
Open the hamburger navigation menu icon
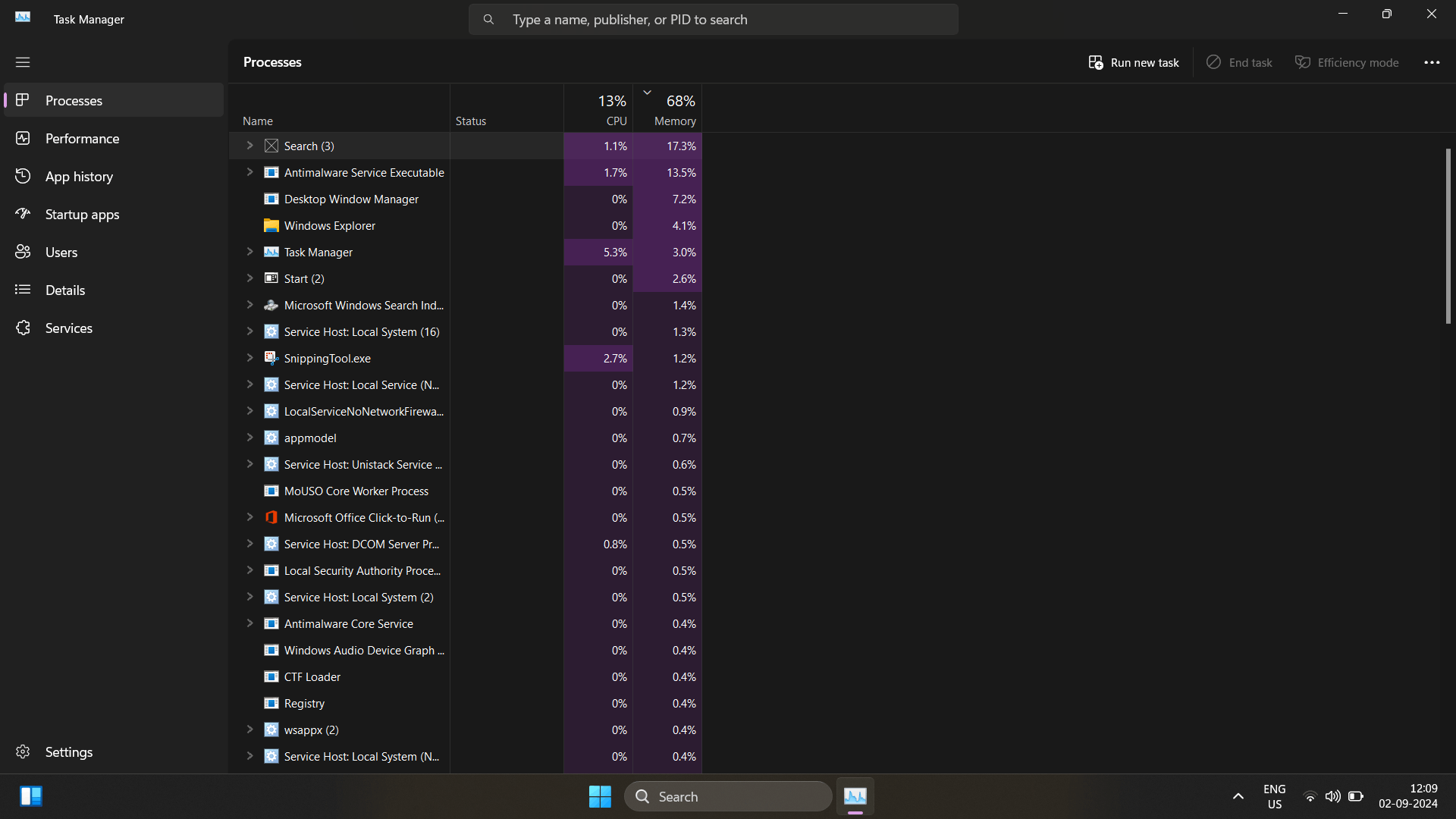(23, 62)
